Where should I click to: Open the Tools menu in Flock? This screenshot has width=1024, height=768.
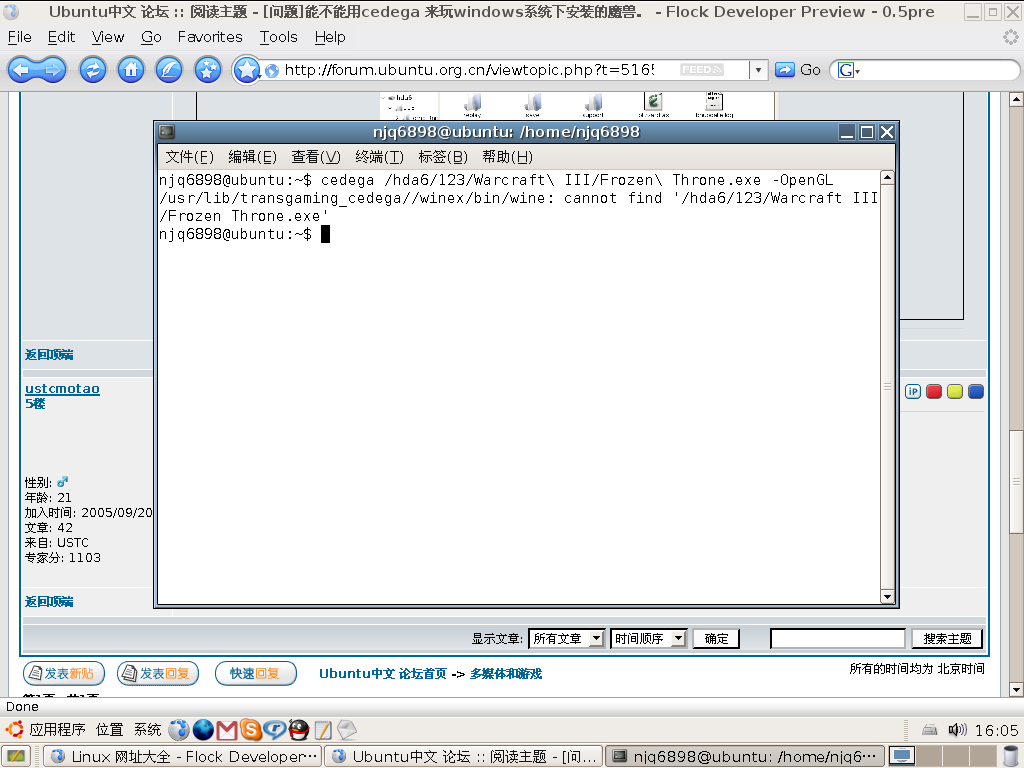278,37
